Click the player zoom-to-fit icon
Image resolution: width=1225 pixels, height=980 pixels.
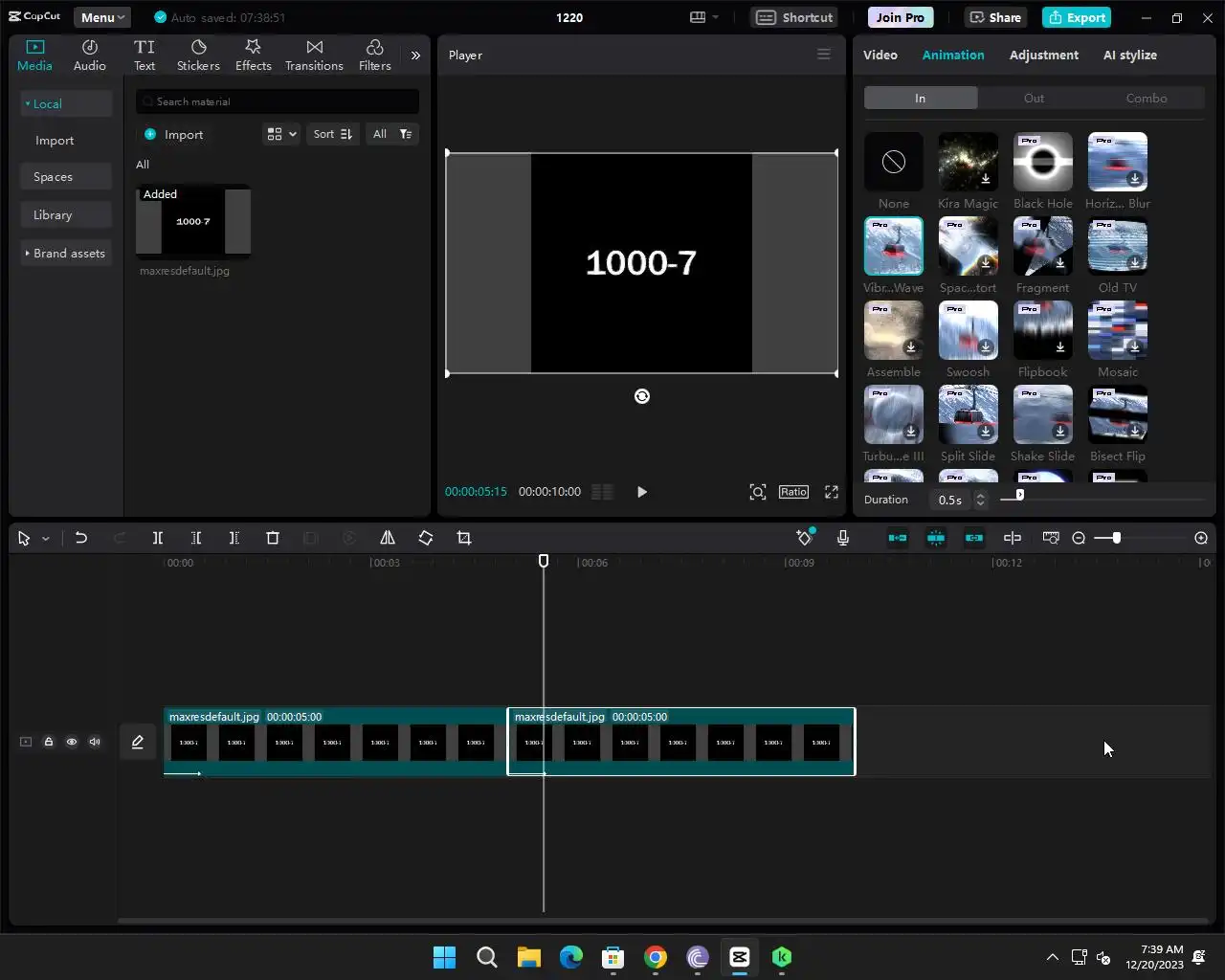pyautogui.click(x=758, y=492)
